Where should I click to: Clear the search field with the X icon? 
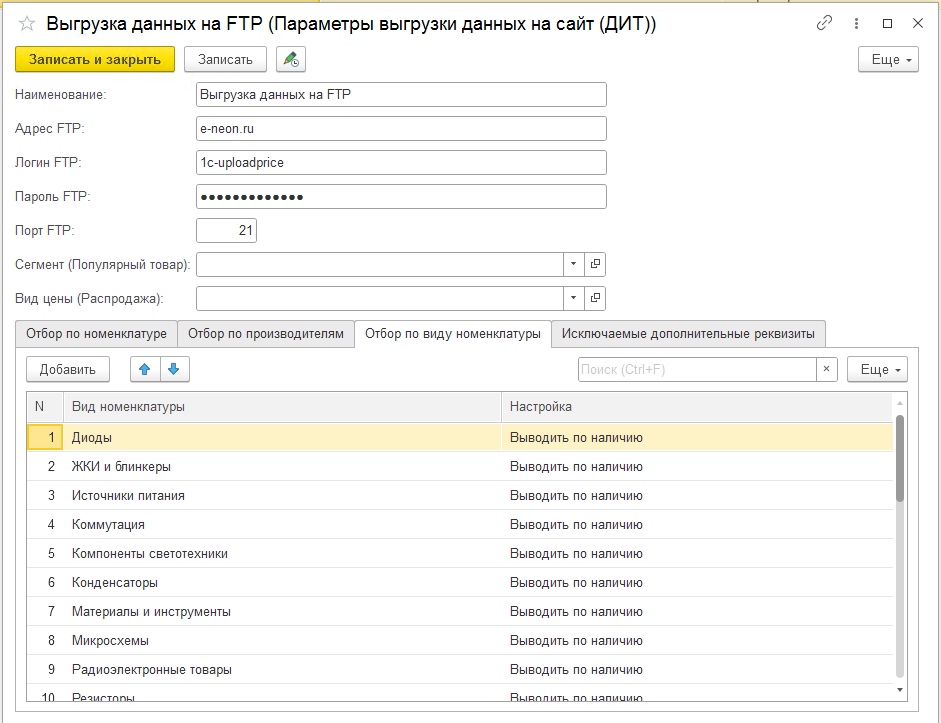coord(826,369)
